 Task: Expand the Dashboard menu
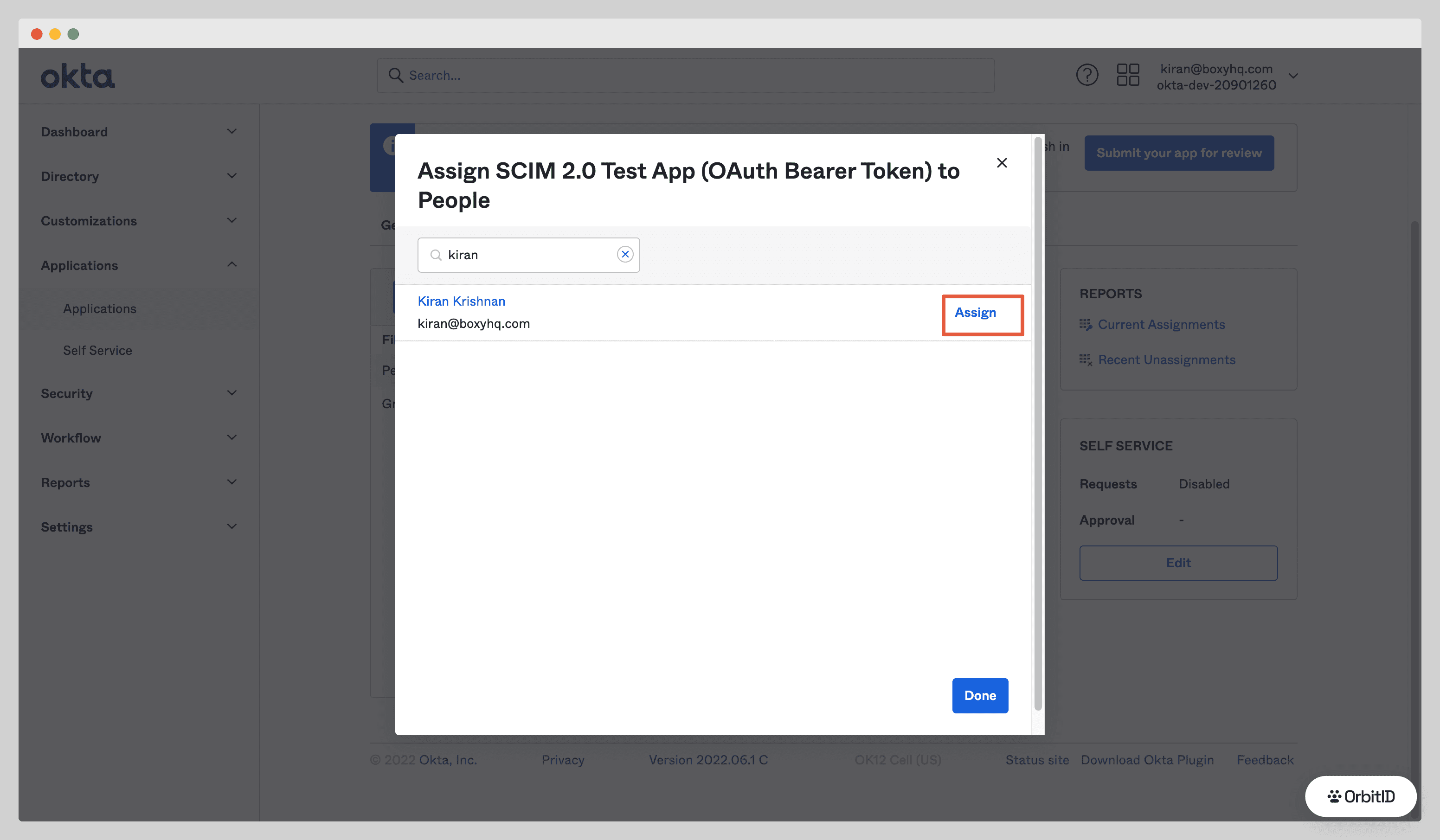coord(138,131)
